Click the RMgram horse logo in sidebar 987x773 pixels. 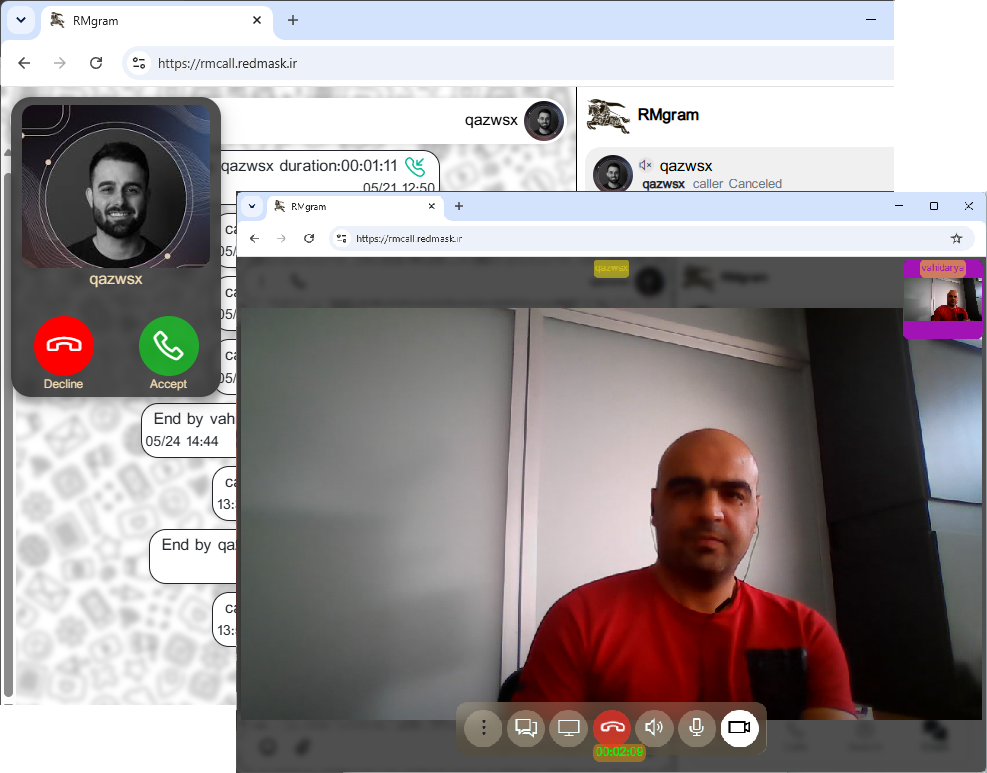608,116
